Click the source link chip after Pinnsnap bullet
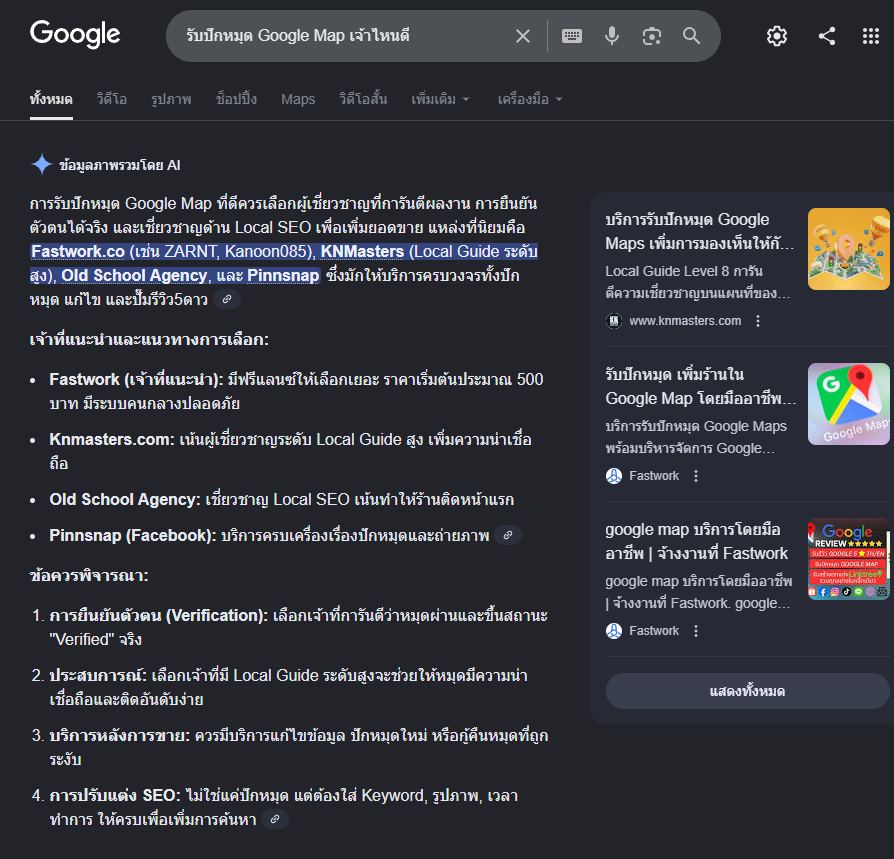The height and width of the screenshot is (859, 894). coord(508,535)
